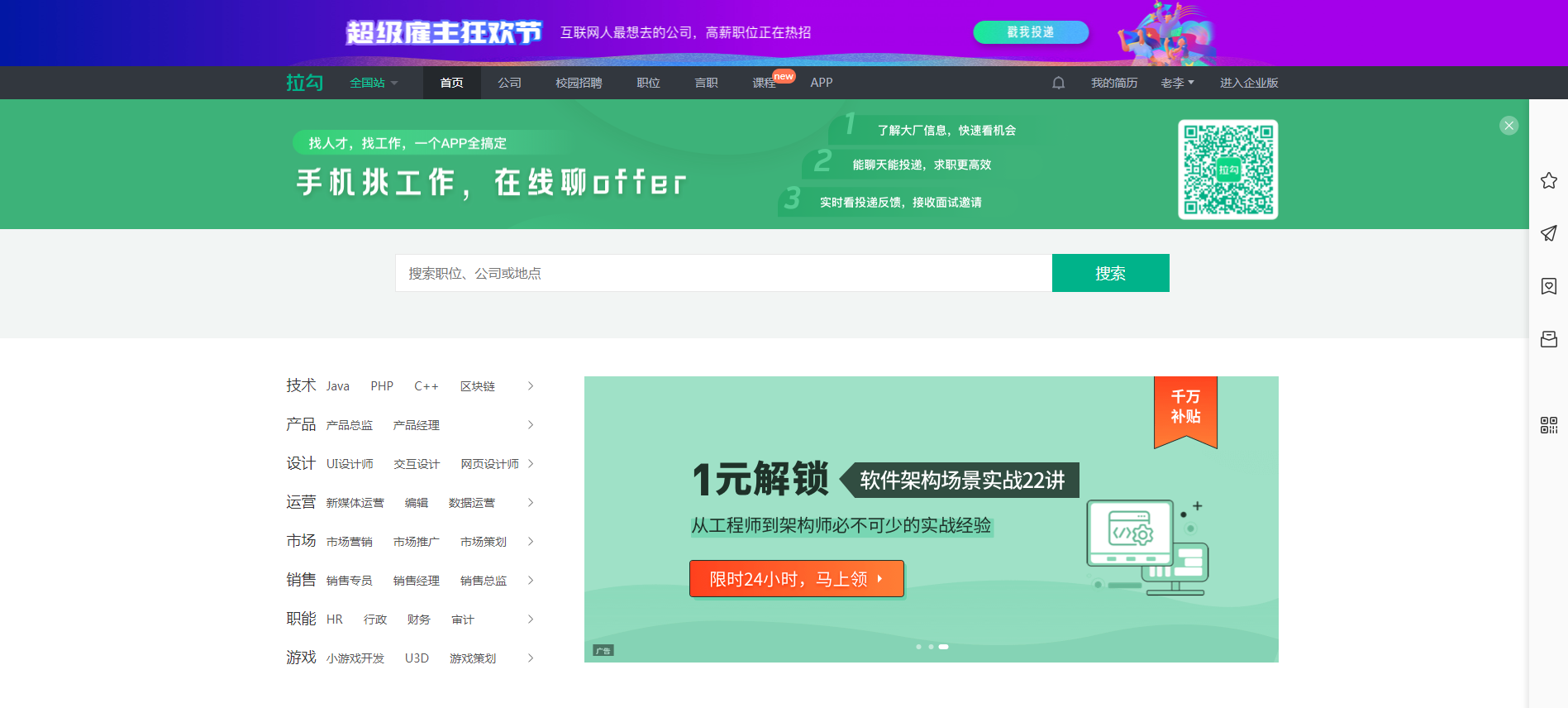Open 进入企业版 link

click(x=1249, y=83)
